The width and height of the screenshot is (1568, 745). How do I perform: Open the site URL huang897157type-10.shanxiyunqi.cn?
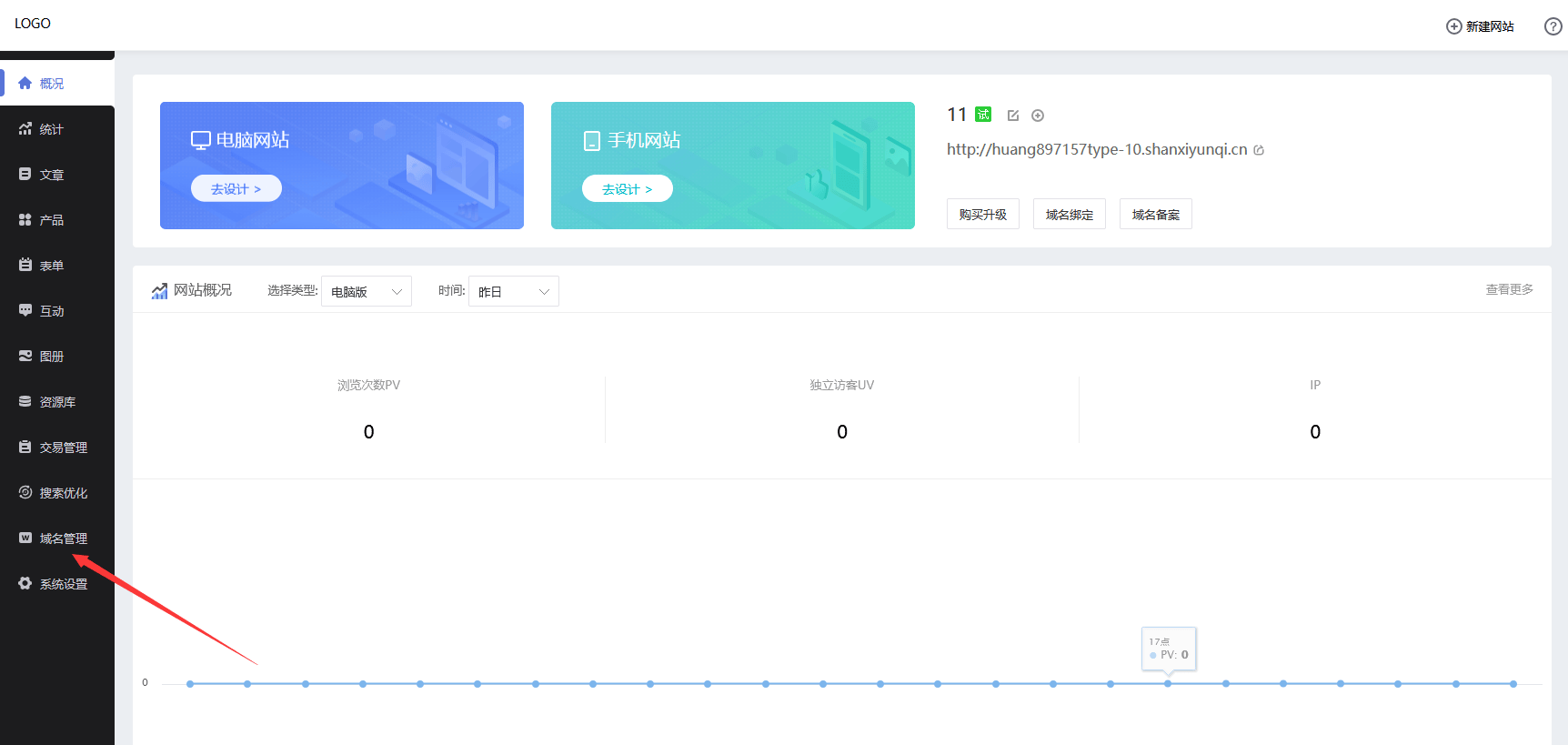(1097, 149)
